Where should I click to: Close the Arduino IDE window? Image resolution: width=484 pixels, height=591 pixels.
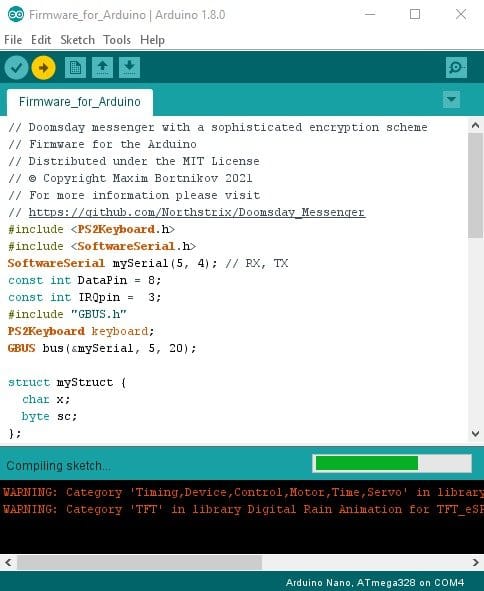coord(461,14)
